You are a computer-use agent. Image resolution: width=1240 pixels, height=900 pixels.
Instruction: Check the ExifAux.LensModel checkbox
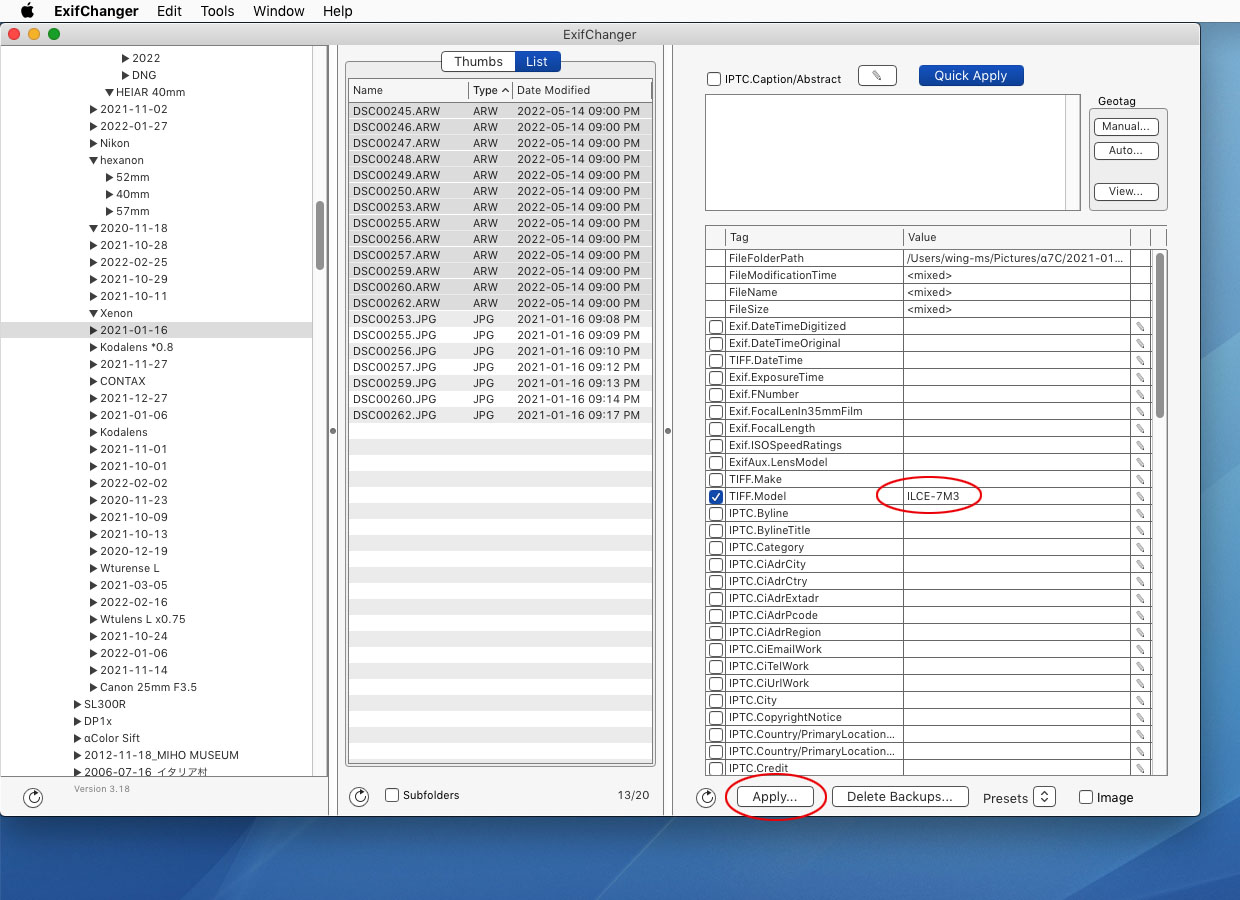716,463
